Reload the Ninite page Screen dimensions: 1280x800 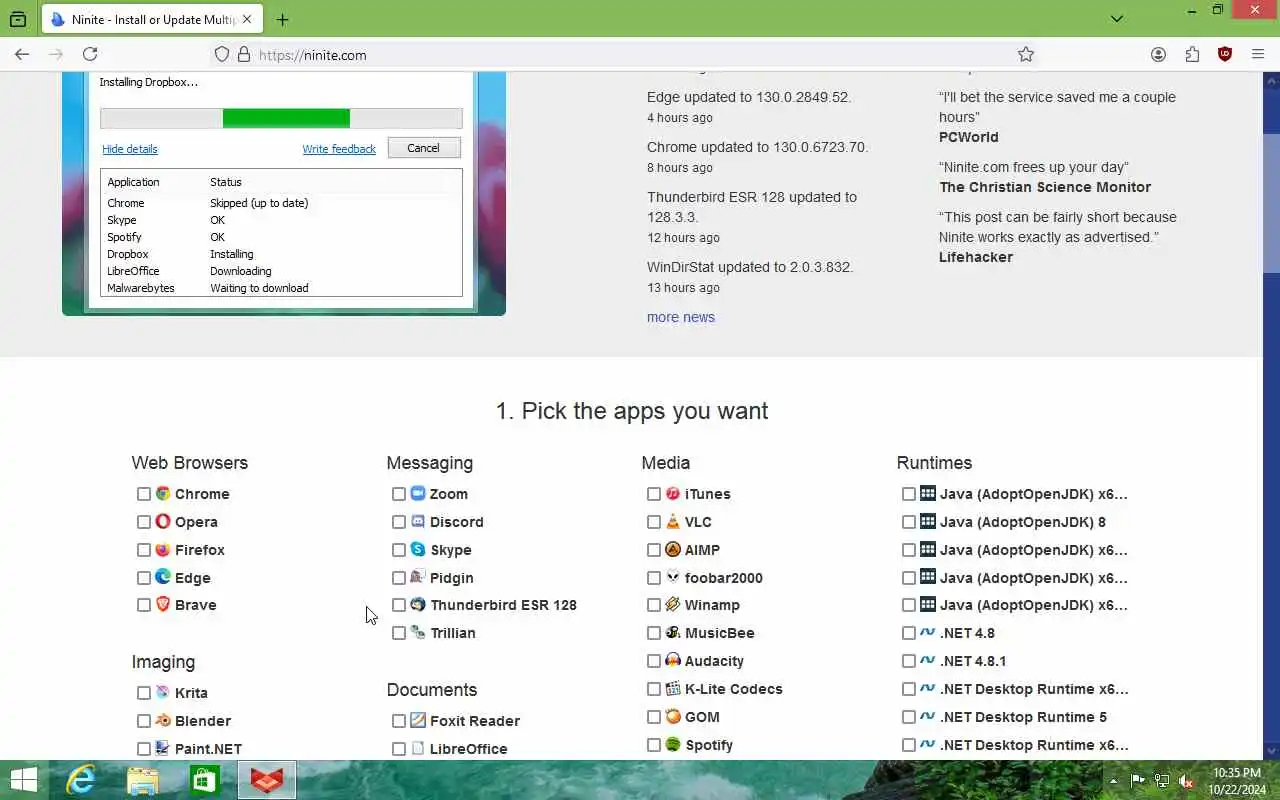point(90,55)
